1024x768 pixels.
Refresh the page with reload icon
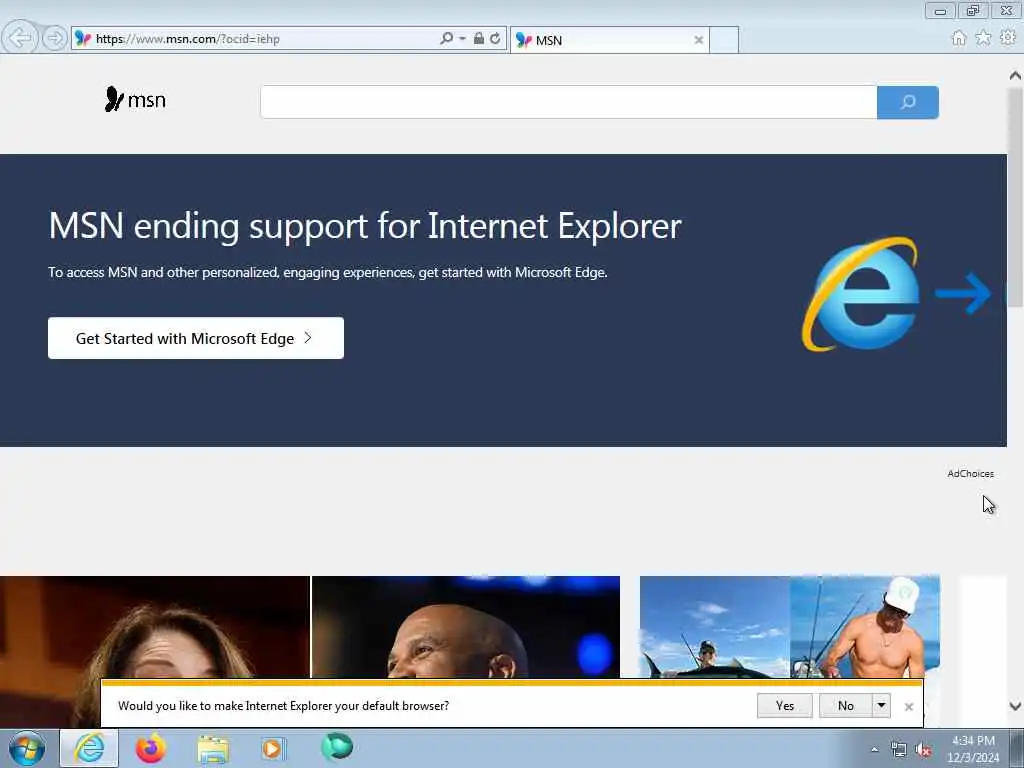(496, 39)
